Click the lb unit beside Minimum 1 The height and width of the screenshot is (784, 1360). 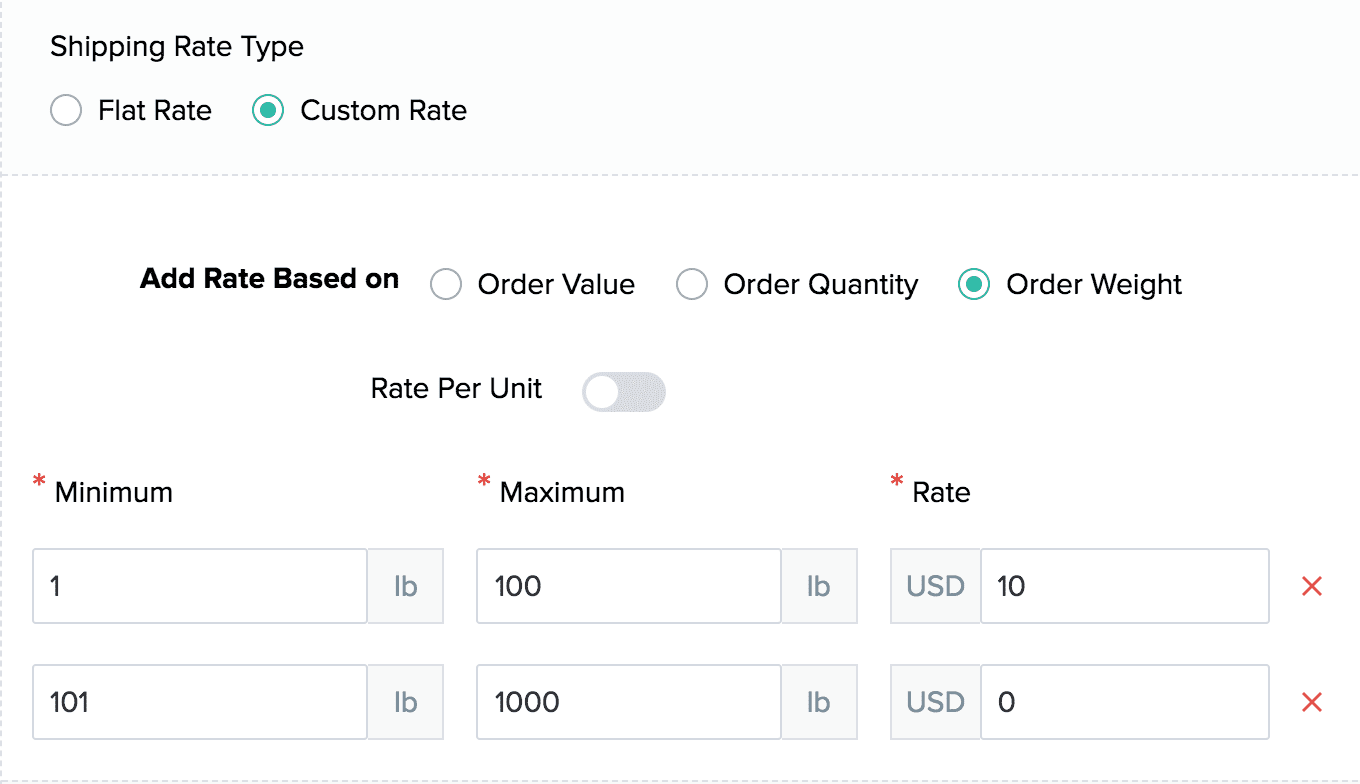(x=405, y=586)
